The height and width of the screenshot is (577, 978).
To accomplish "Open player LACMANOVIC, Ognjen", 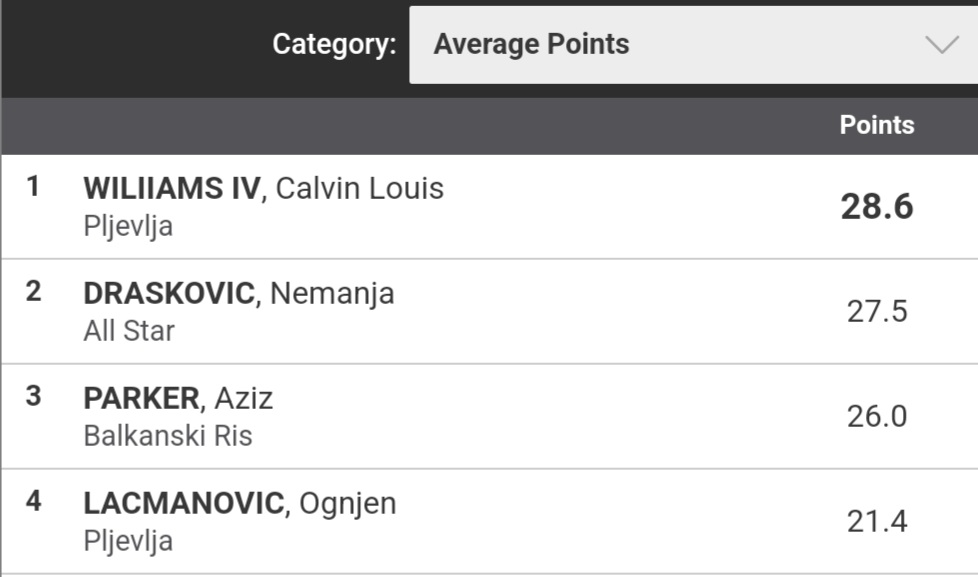I will click(240, 503).
